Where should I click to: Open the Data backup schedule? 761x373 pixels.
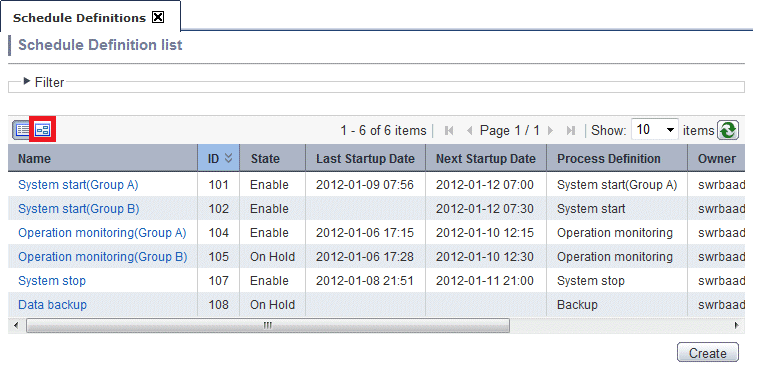click(52, 305)
